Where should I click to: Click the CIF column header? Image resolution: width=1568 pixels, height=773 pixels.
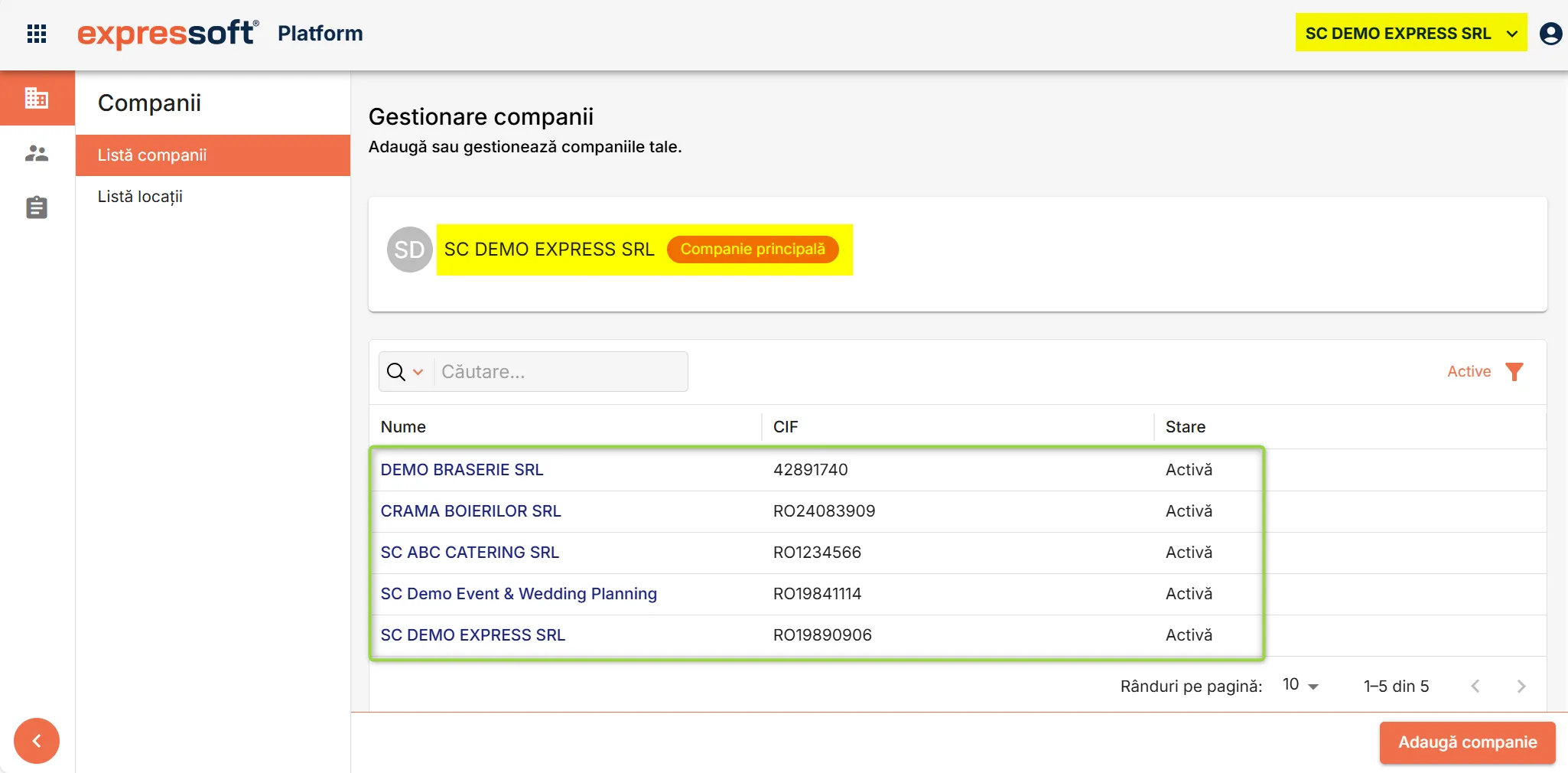click(x=786, y=427)
